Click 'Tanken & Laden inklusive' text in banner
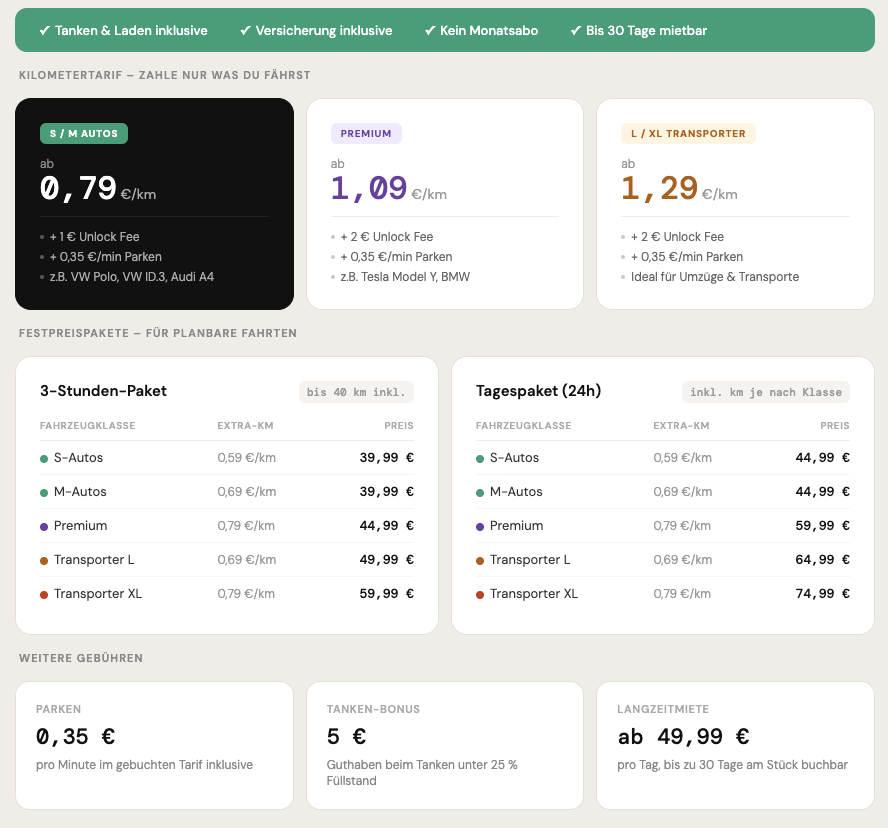 pos(131,31)
